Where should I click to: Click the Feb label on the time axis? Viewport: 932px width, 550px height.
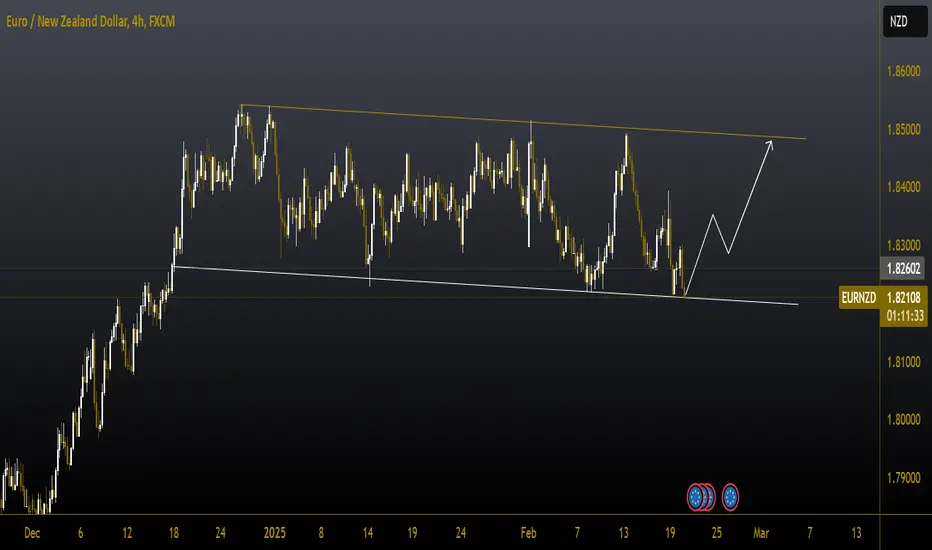pyautogui.click(x=528, y=533)
